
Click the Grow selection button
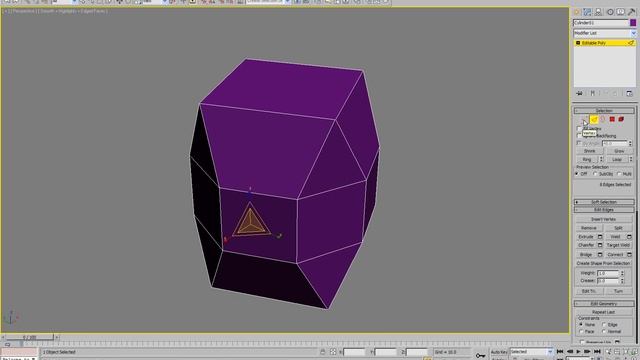click(619, 151)
